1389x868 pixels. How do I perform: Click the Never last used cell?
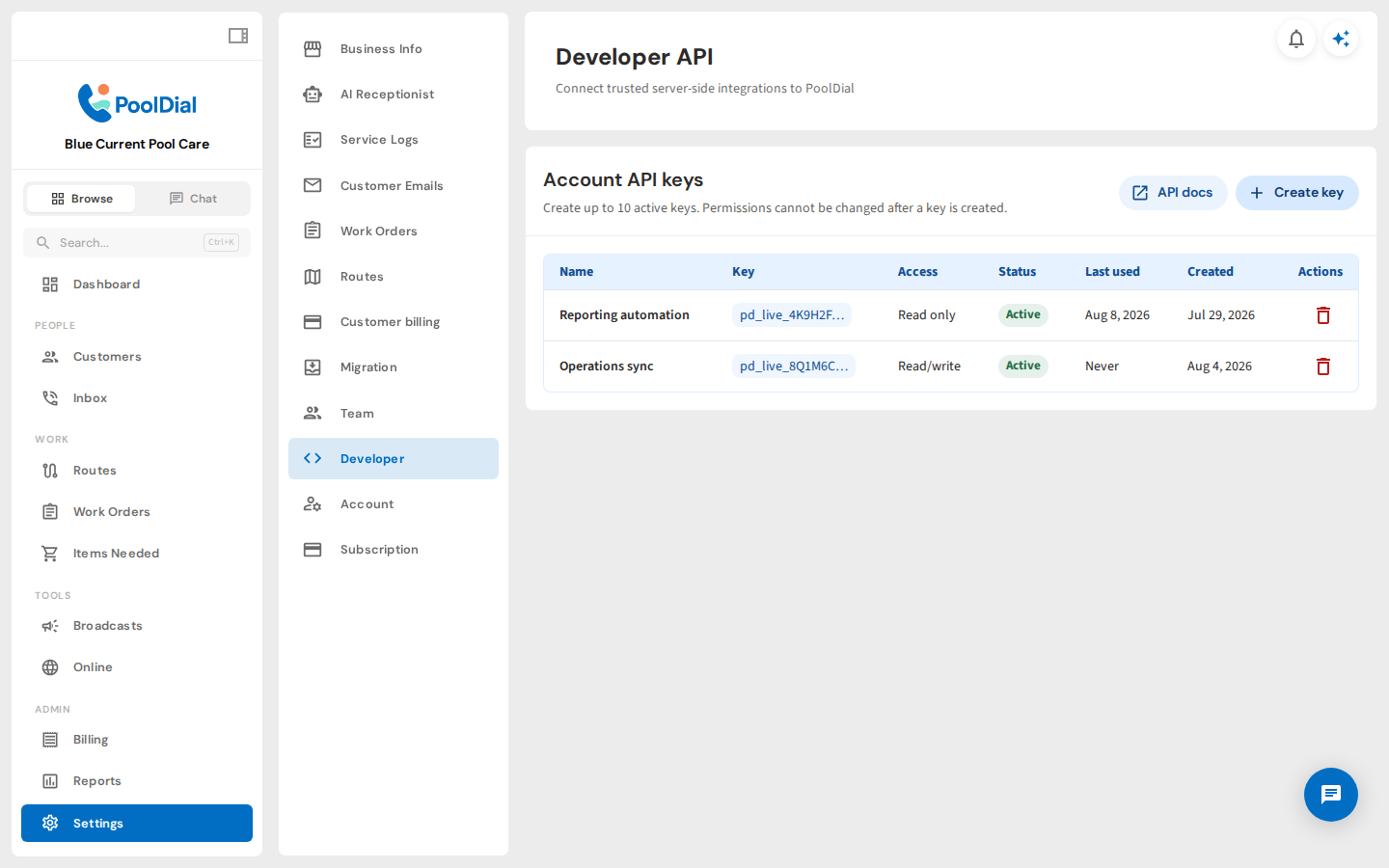1102,366
